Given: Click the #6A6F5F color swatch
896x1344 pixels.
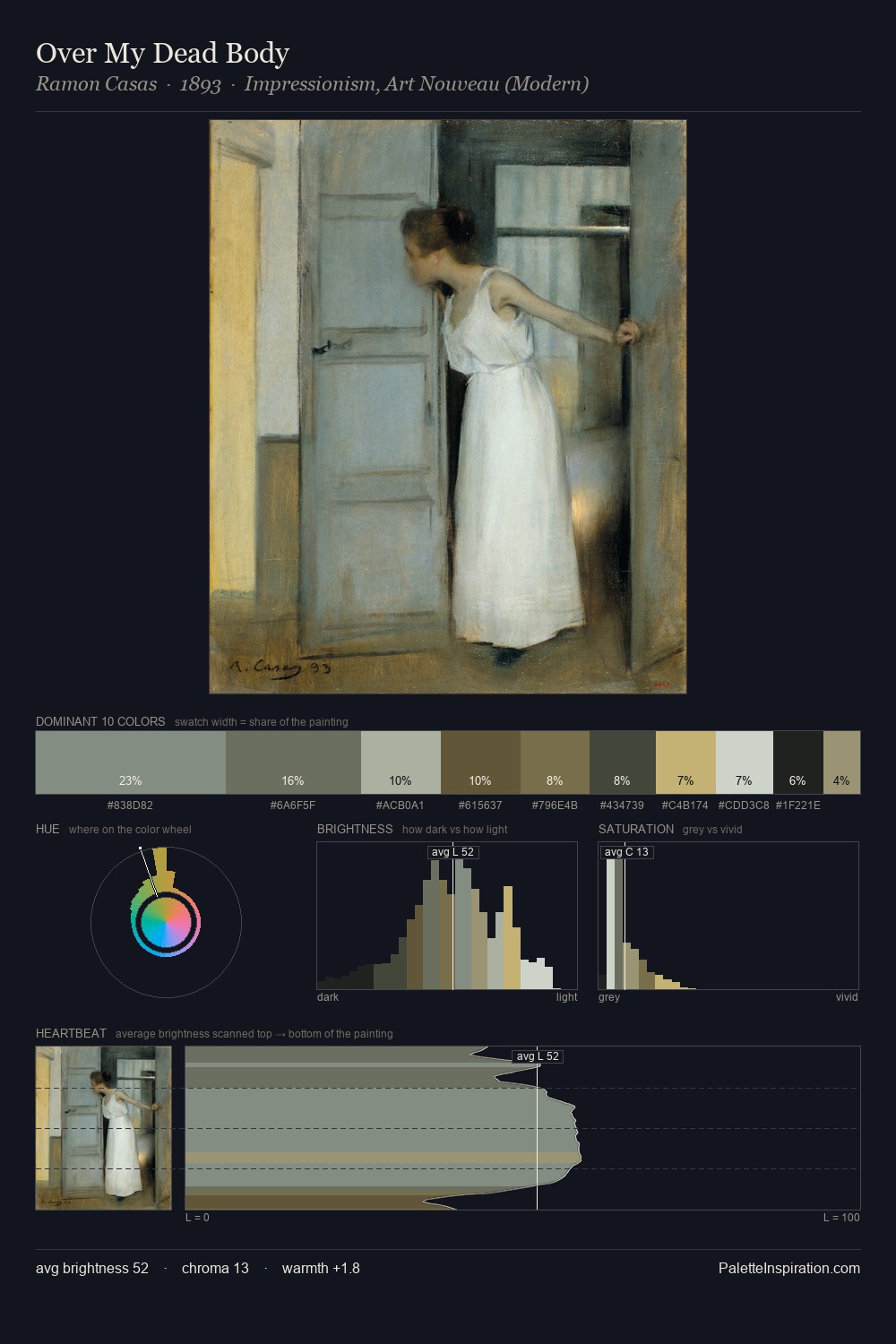Looking at the screenshot, I should (293, 762).
